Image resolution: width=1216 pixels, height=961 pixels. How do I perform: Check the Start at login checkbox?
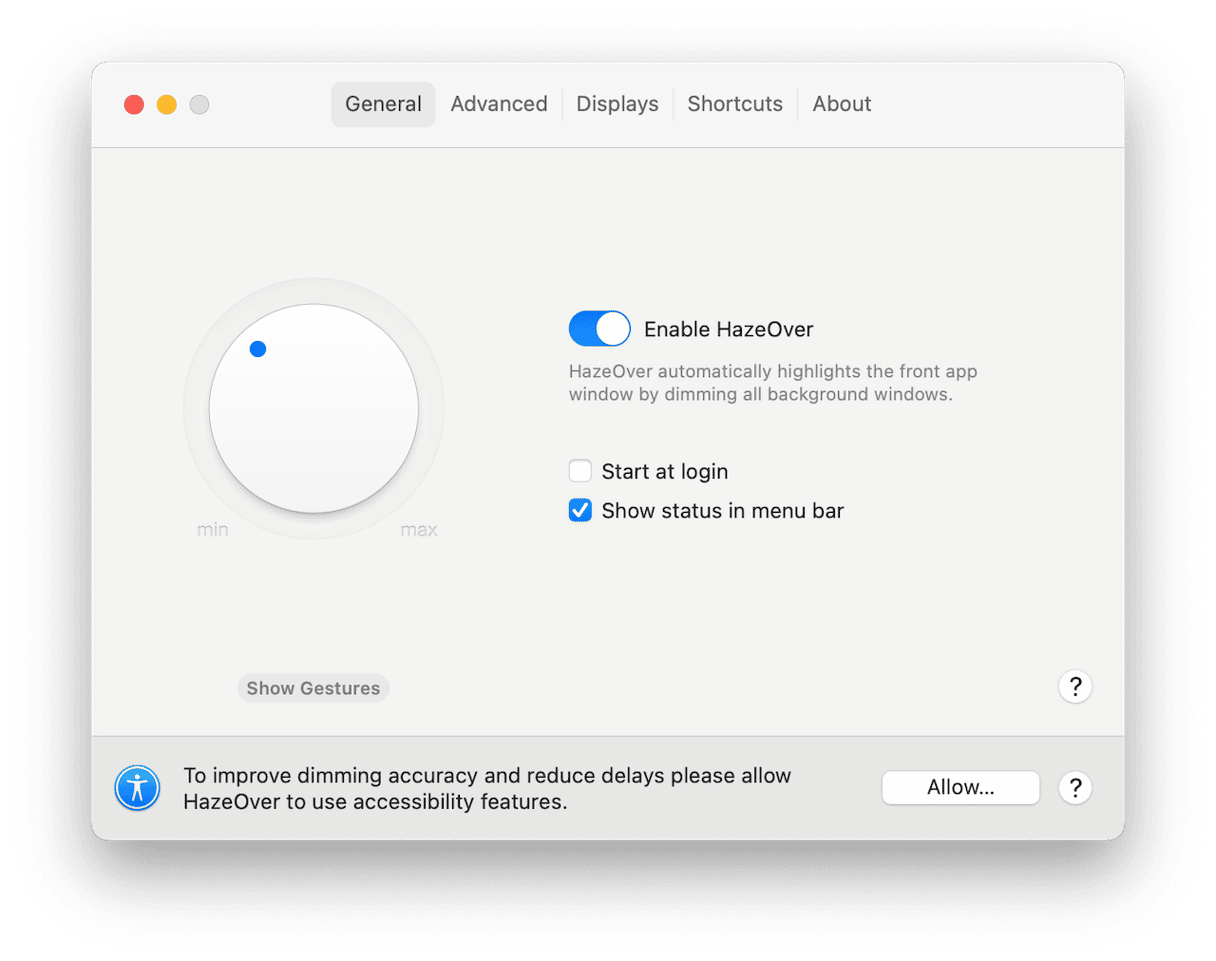580,471
